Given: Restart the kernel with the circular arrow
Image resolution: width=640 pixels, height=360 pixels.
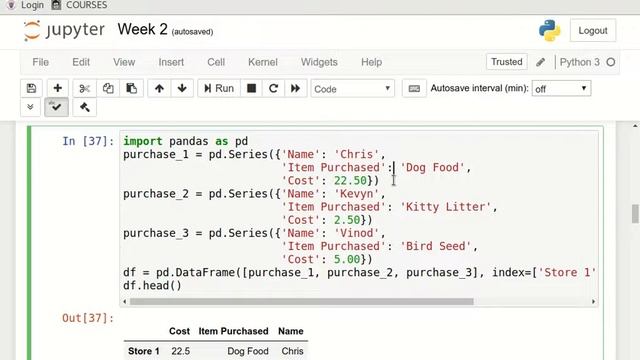Looking at the screenshot, I should click(273, 89).
